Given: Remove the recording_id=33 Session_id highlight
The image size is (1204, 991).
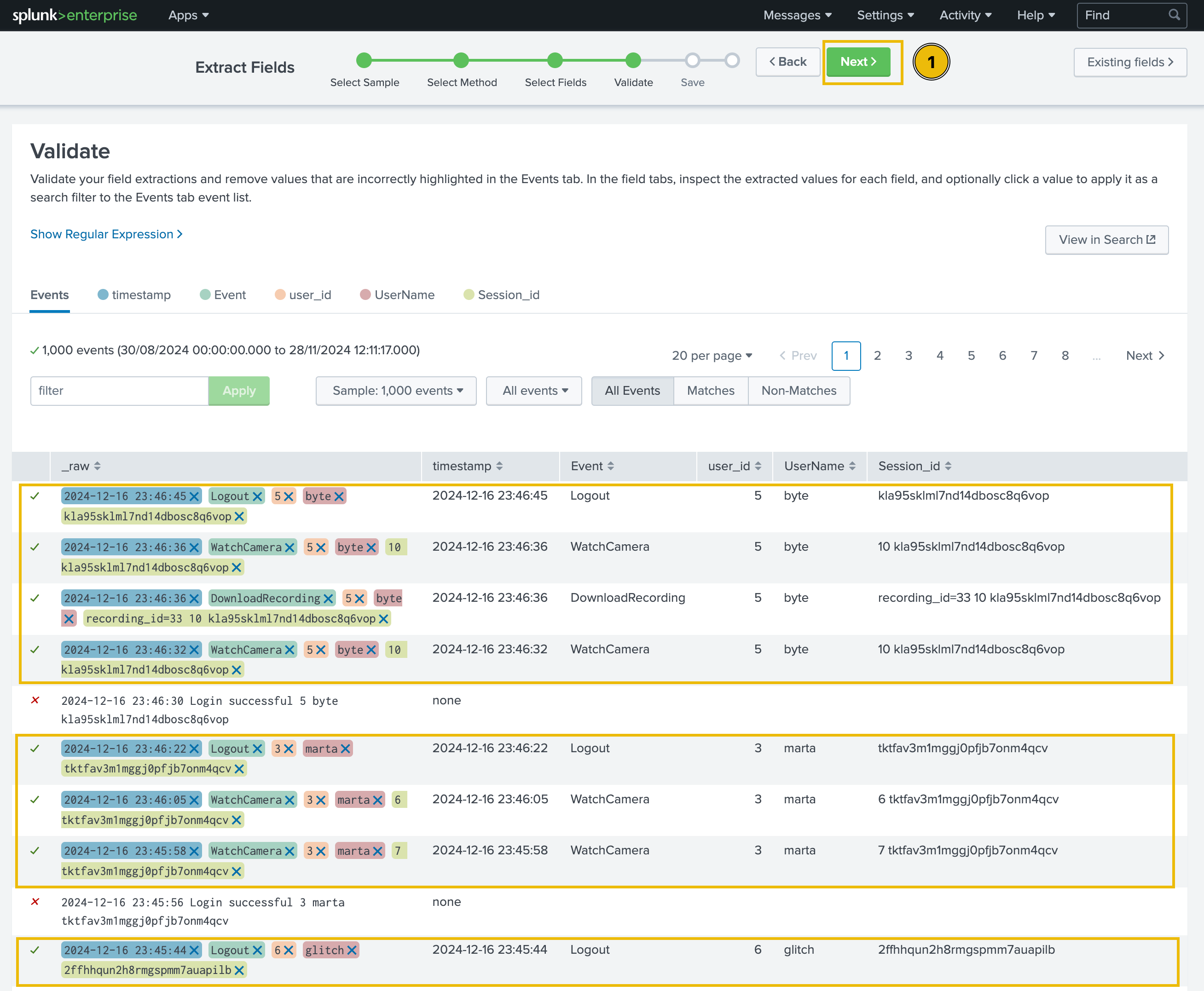Looking at the screenshot, I should tap(384, 619).
